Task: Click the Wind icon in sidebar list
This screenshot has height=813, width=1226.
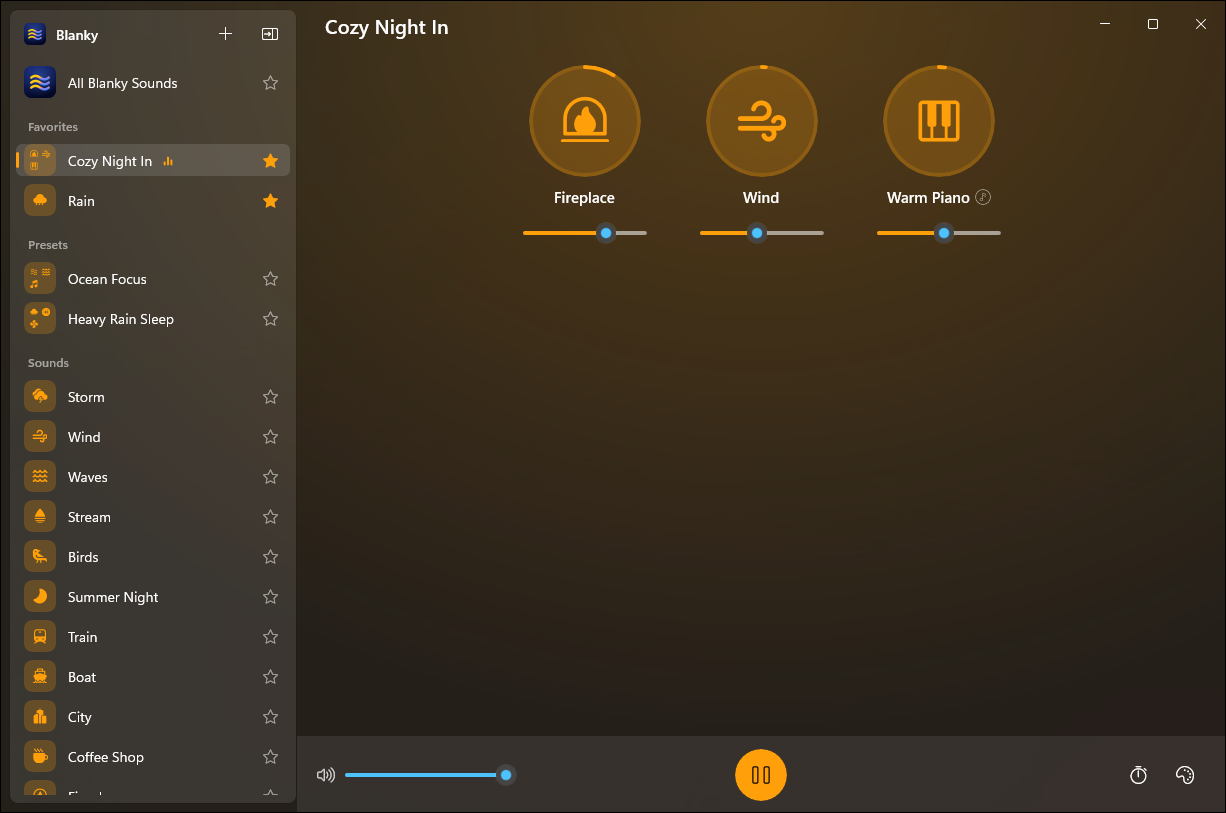Action: pyautogui.click(x=40, y=437)
